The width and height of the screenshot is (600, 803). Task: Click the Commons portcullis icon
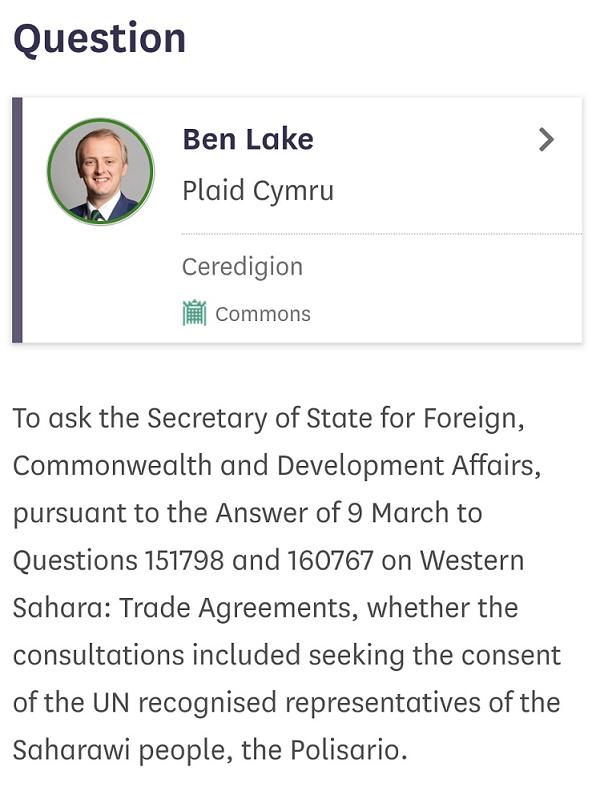194,313
